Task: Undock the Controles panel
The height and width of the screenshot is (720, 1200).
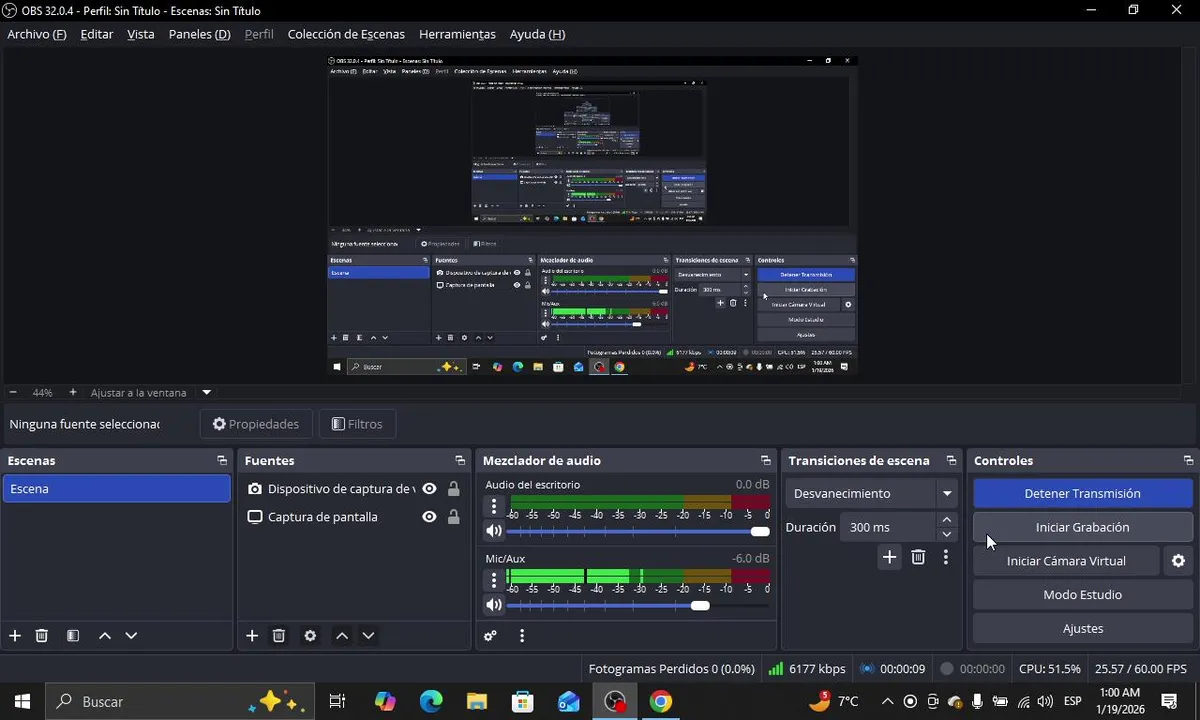Action: pos(1188,461)
